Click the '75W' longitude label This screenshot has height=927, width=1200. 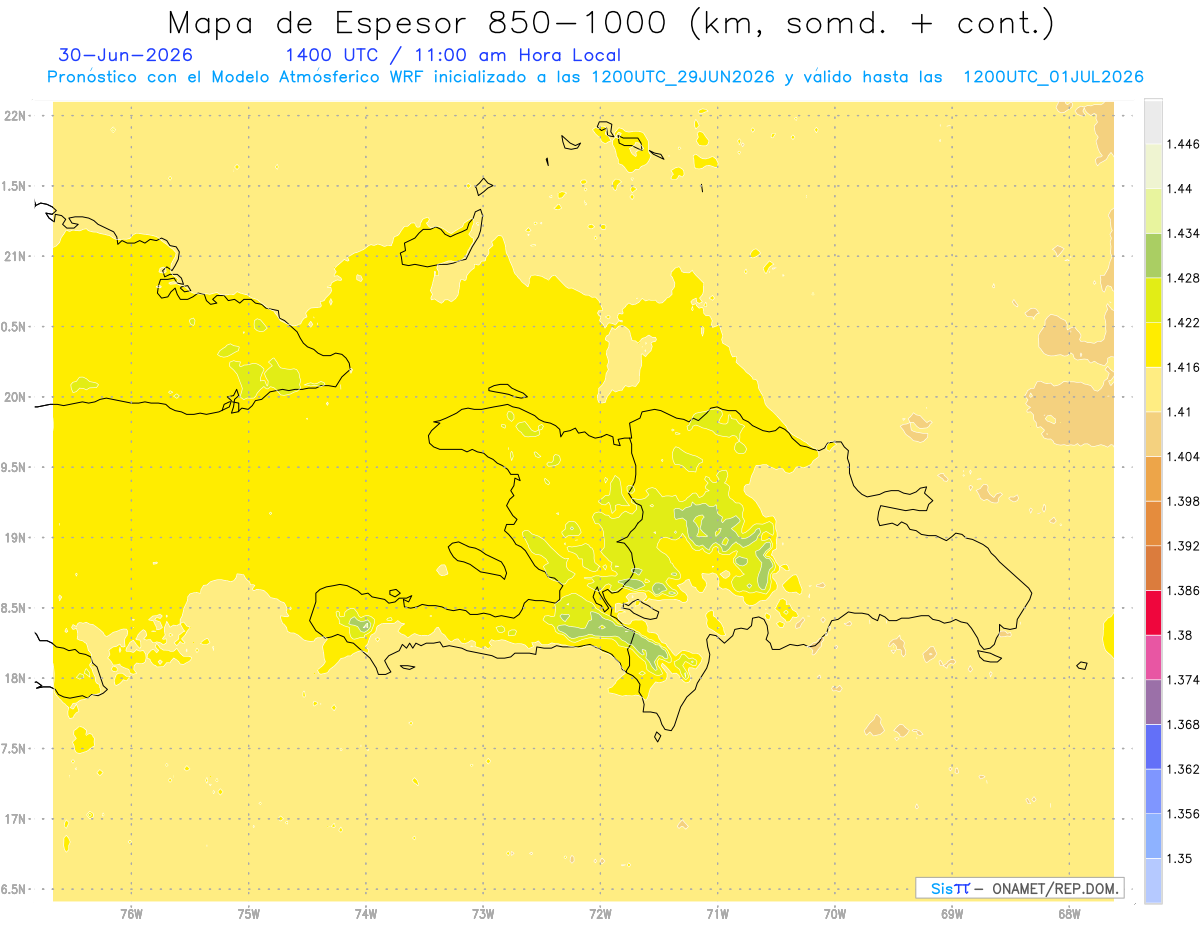(249, 914)
